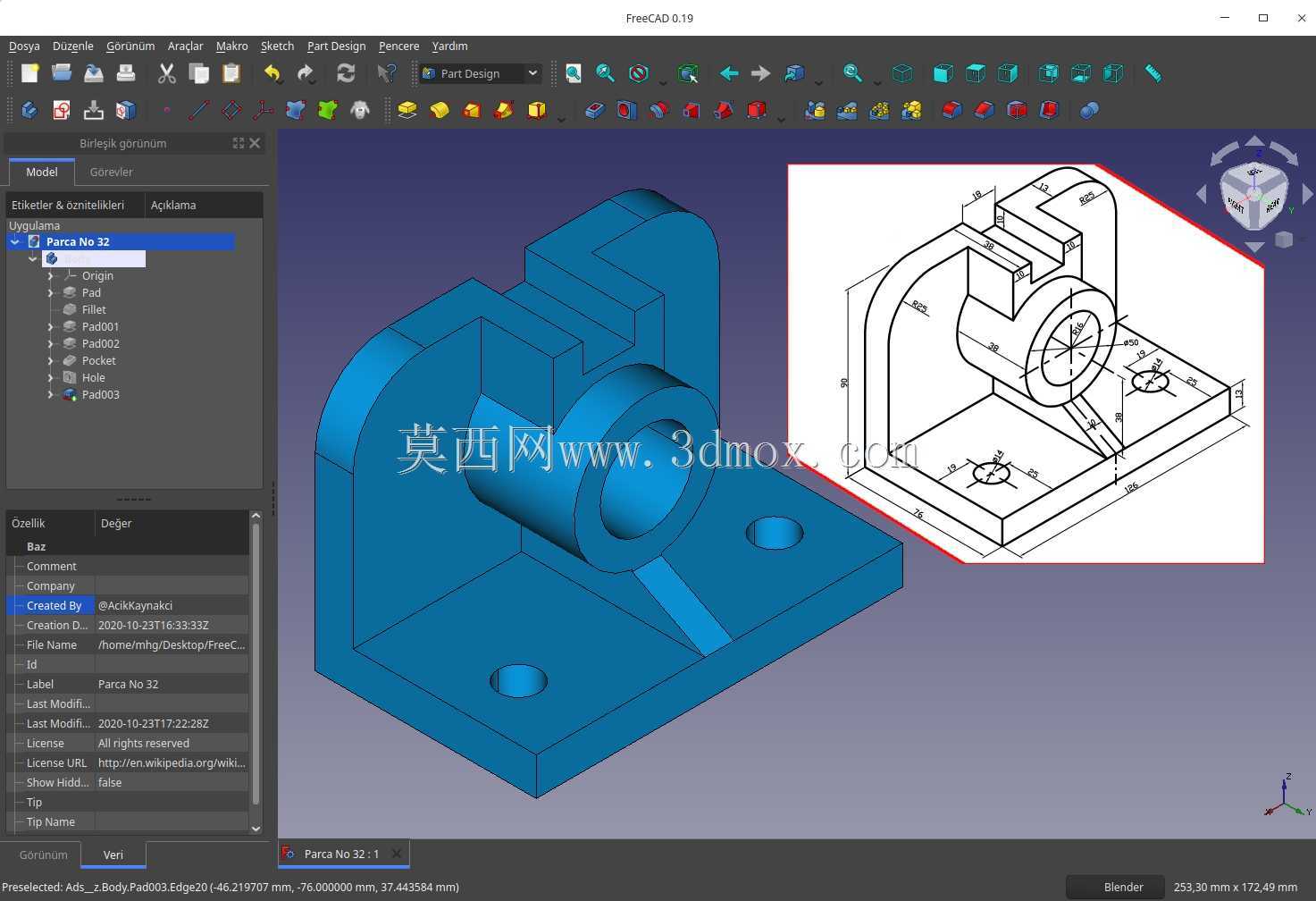This screenshot has height=901, width=1316.
Task: Undo the last action
Action: (x=272, y=73)
